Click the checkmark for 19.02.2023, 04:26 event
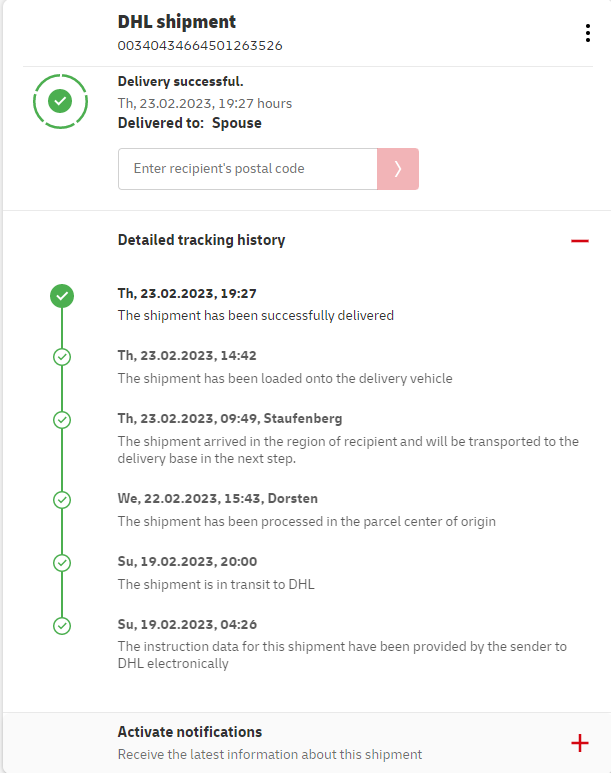611x773 pixels. pyautogui.click(x=62, y=625)
